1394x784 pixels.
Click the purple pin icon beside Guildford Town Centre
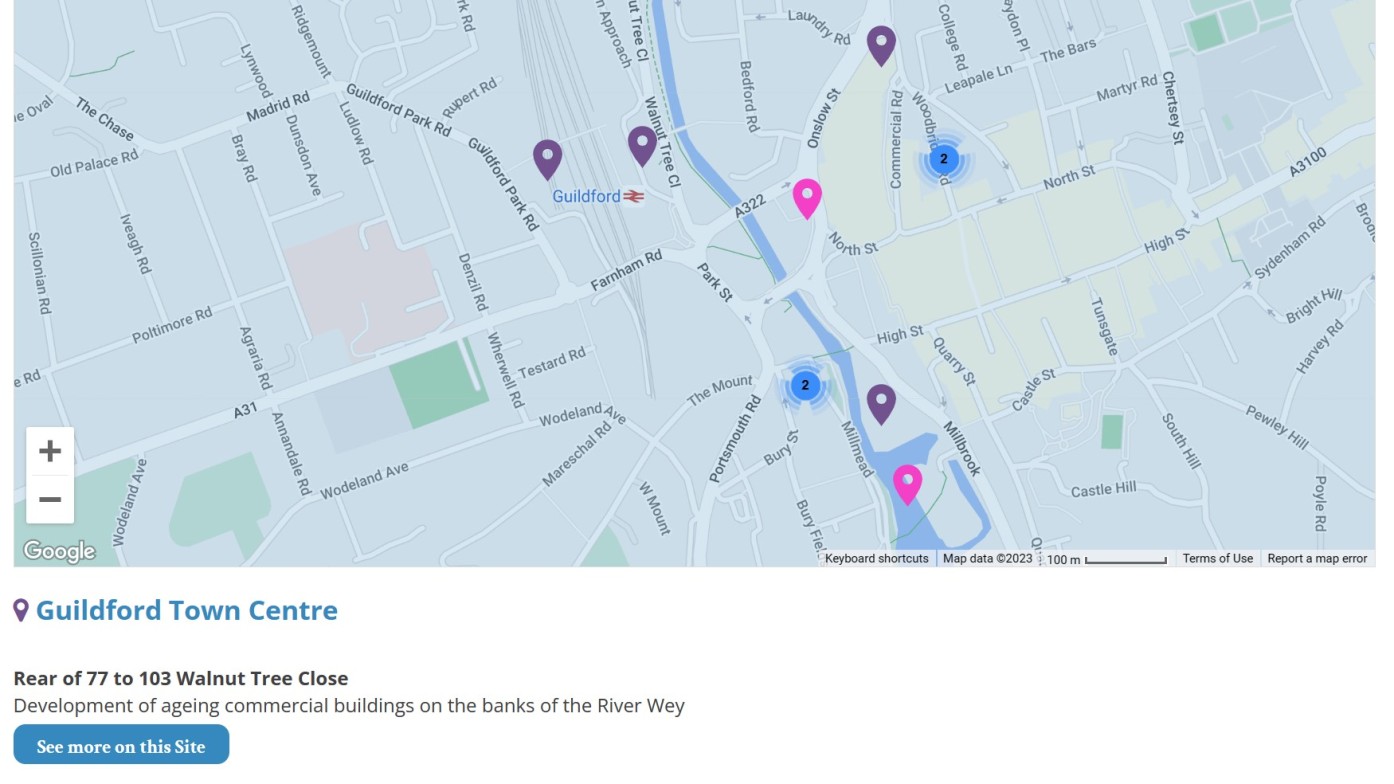pos(21,610)
